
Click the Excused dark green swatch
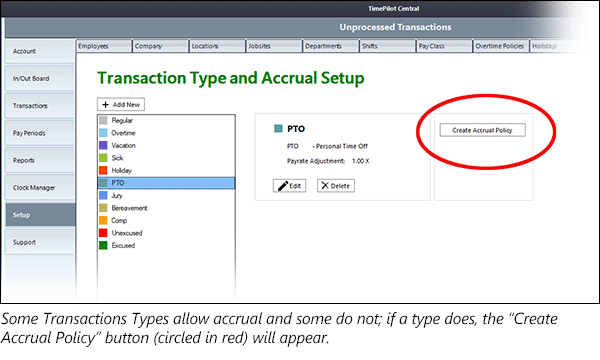[103, 246]
